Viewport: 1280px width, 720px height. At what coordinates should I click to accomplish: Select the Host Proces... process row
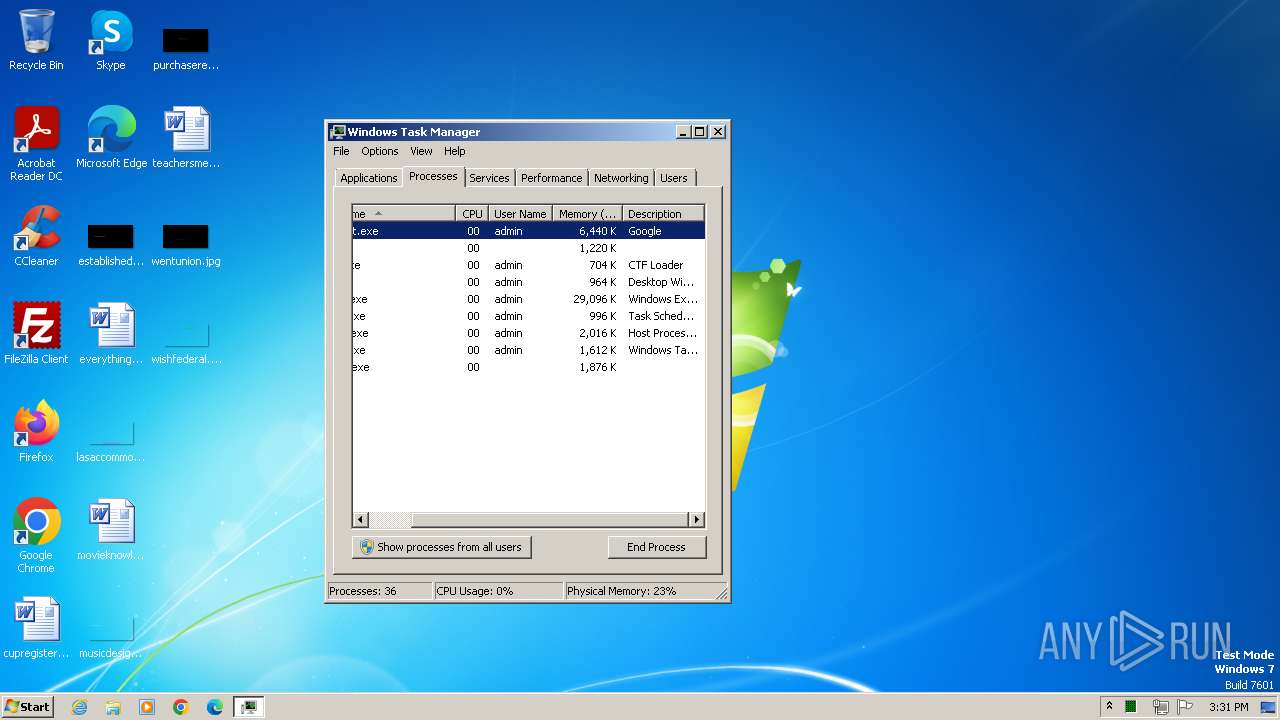[x=528, y=333]
